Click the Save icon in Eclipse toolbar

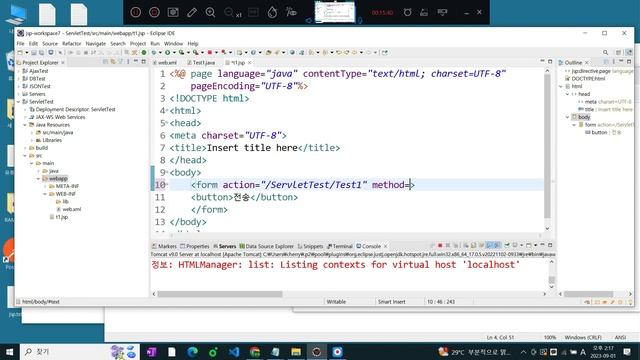34,52
